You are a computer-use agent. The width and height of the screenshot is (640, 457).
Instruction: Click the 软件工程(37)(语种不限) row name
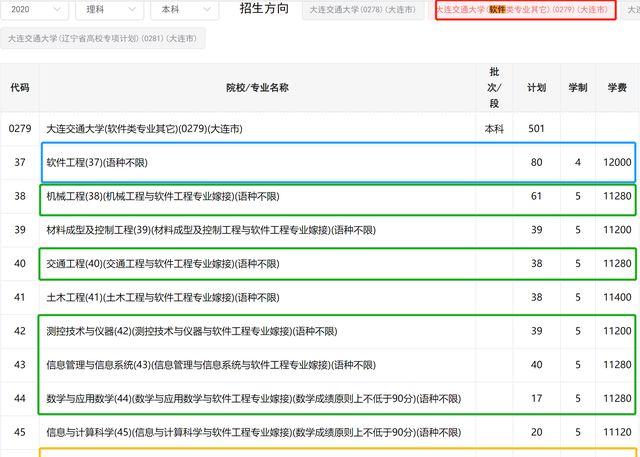[x=97, y=162]
